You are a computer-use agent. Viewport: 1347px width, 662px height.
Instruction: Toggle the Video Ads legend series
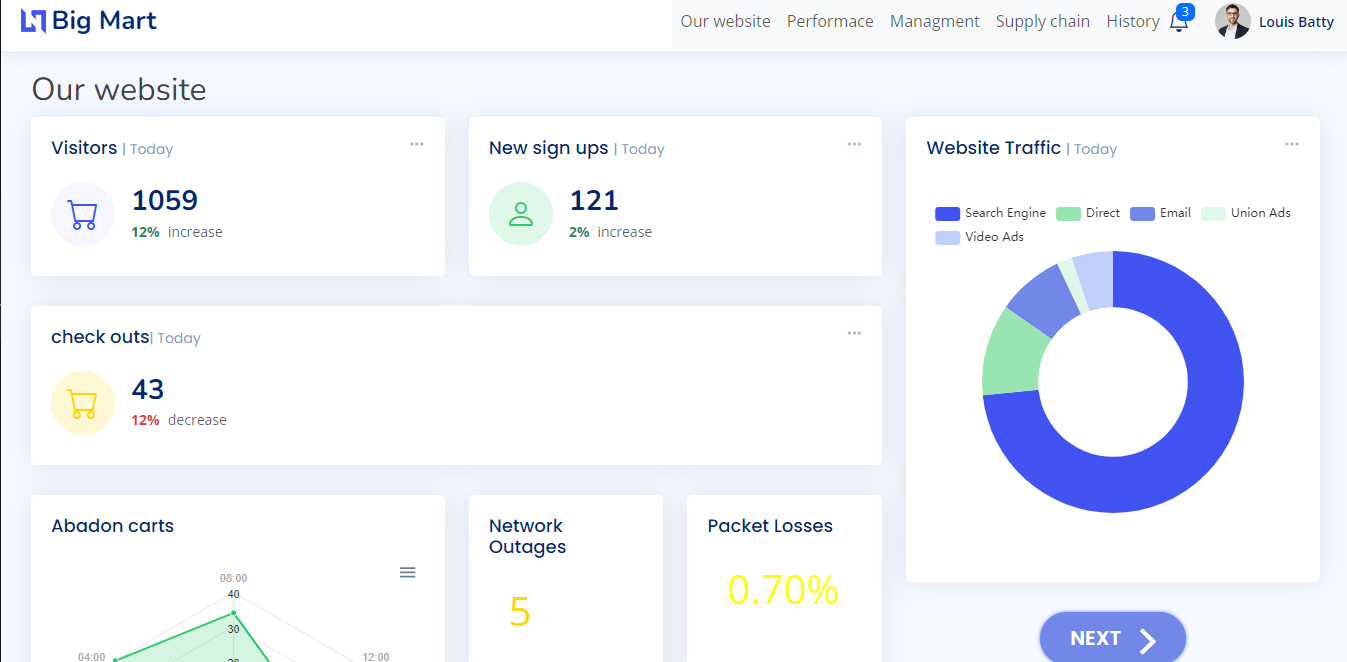[979, 237]
